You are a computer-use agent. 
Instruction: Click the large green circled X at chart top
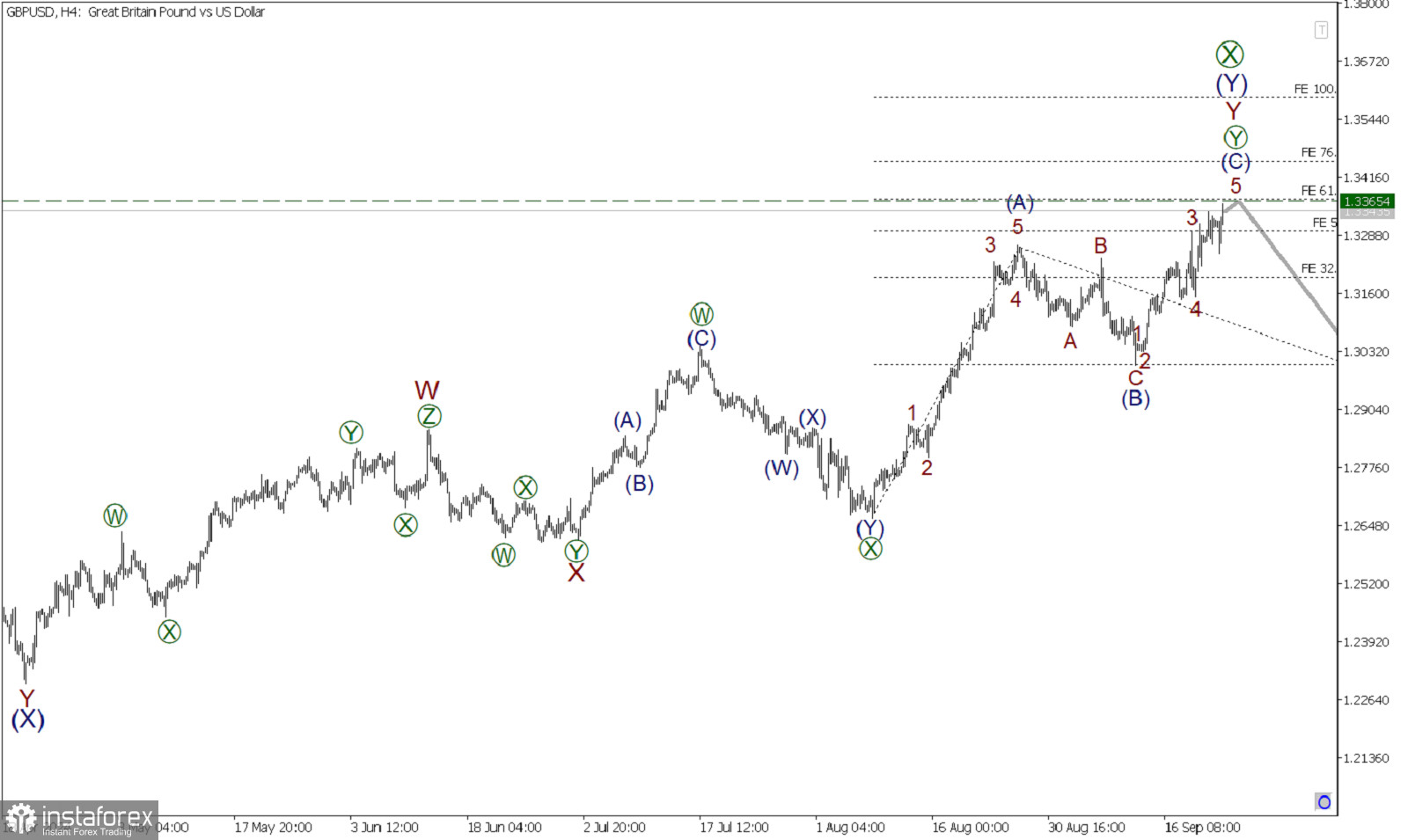1229,55
